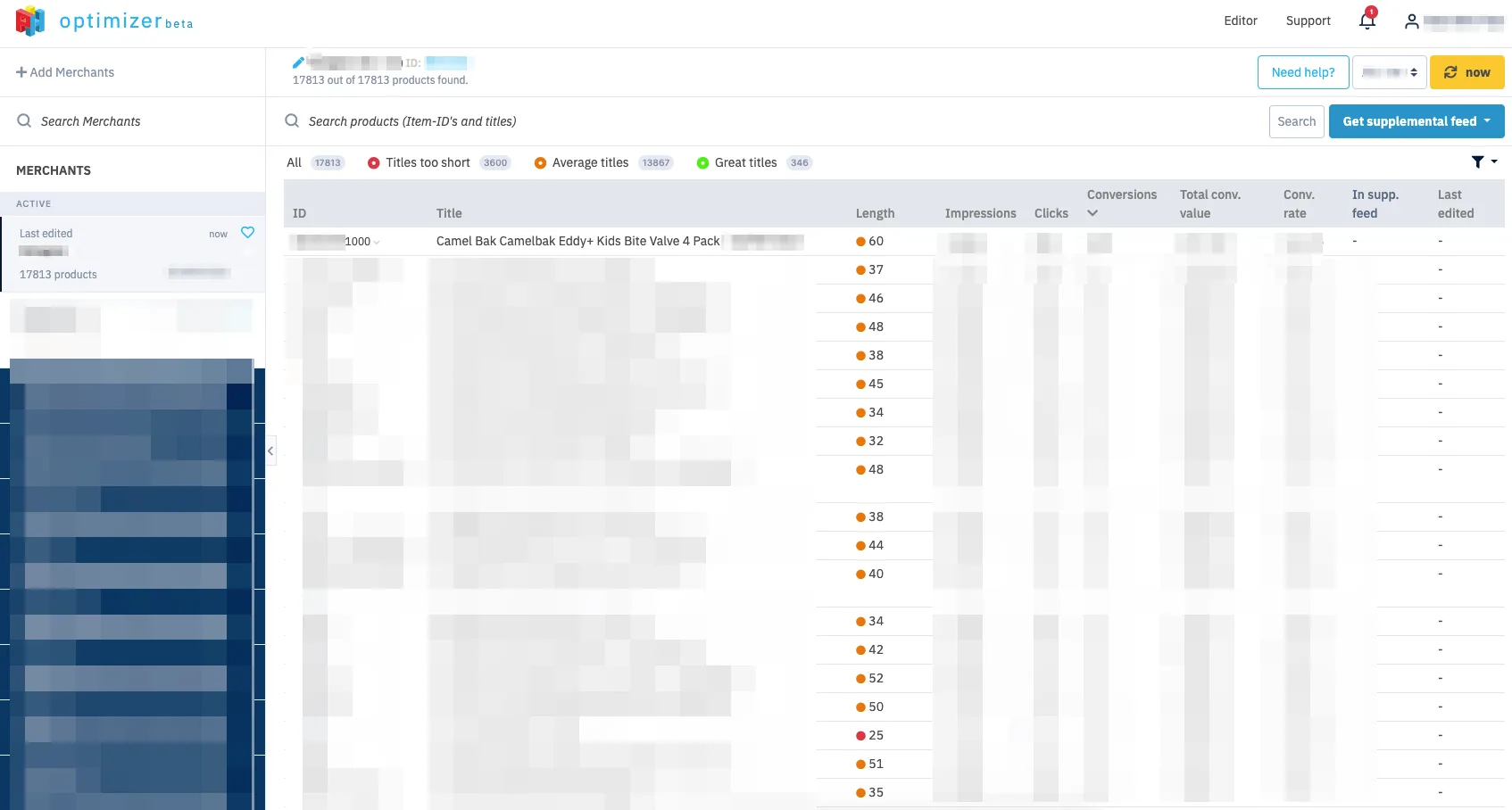Click the 'Need help?' button
Image resolution: width=1512 pixels, height=810 pixels.
point(1302,72)
